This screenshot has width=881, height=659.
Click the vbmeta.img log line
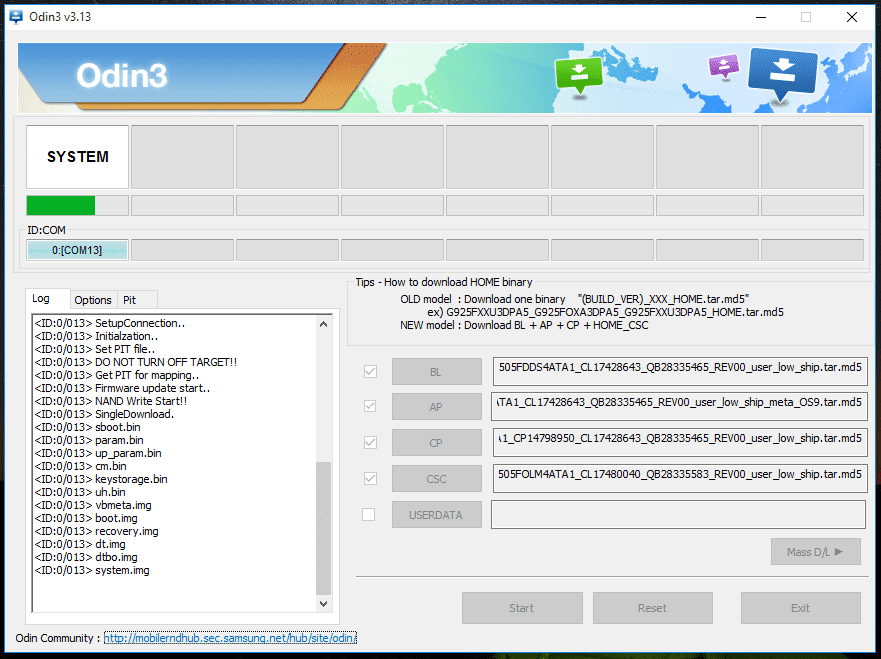(93, 505)
